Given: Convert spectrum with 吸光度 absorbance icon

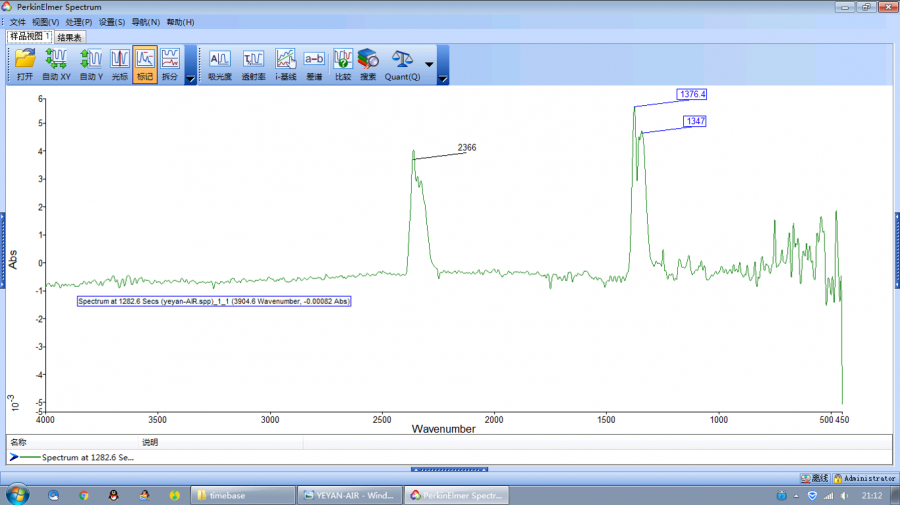Looking at the screenshot, I should click(x=219, y=63).
